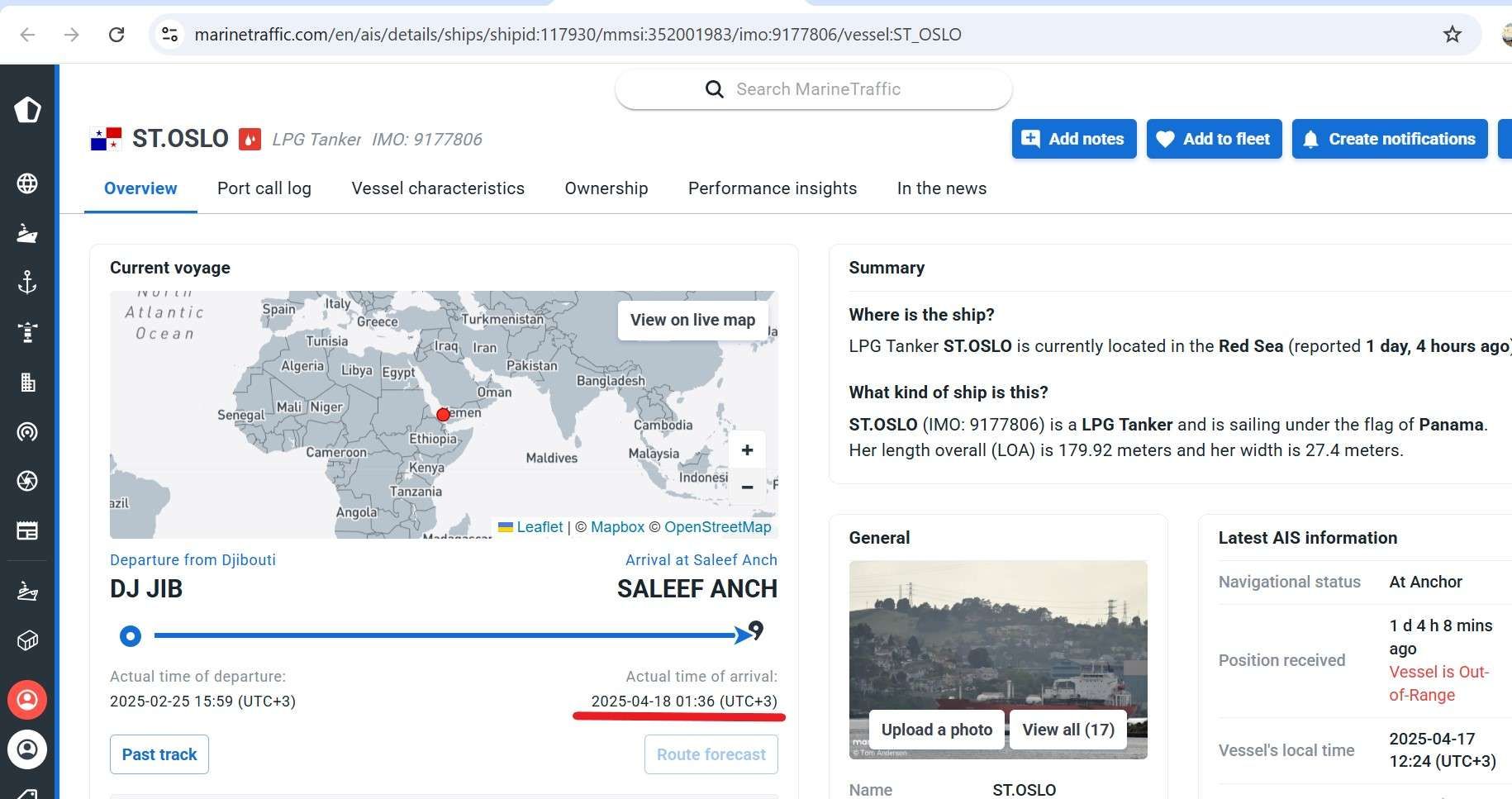Click the radio signal stations icon
Screen dimensions: 1512x799
point(27,431)
